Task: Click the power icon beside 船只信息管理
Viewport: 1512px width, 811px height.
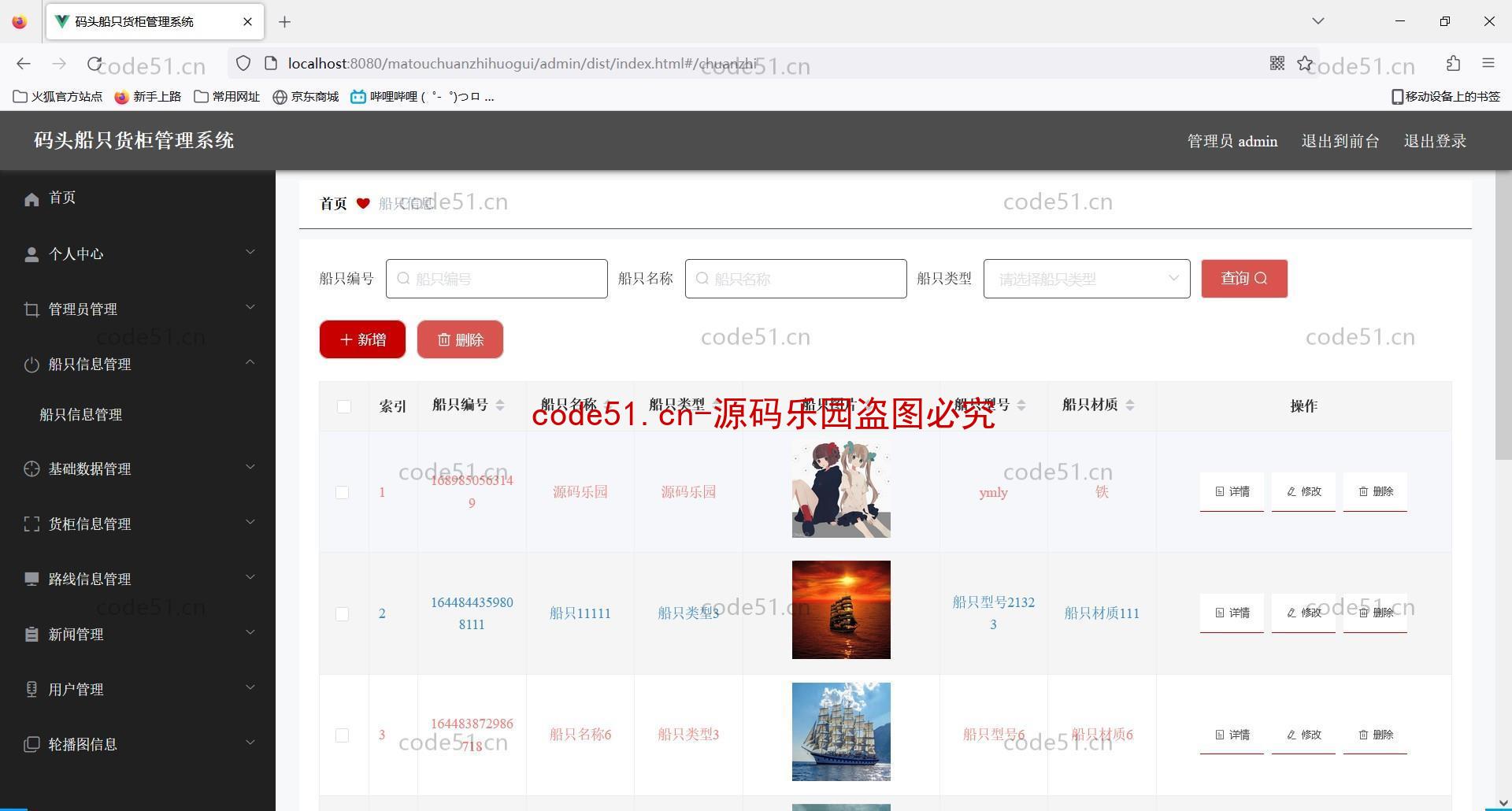Action: pyautogui.click(x=31, y=365)
